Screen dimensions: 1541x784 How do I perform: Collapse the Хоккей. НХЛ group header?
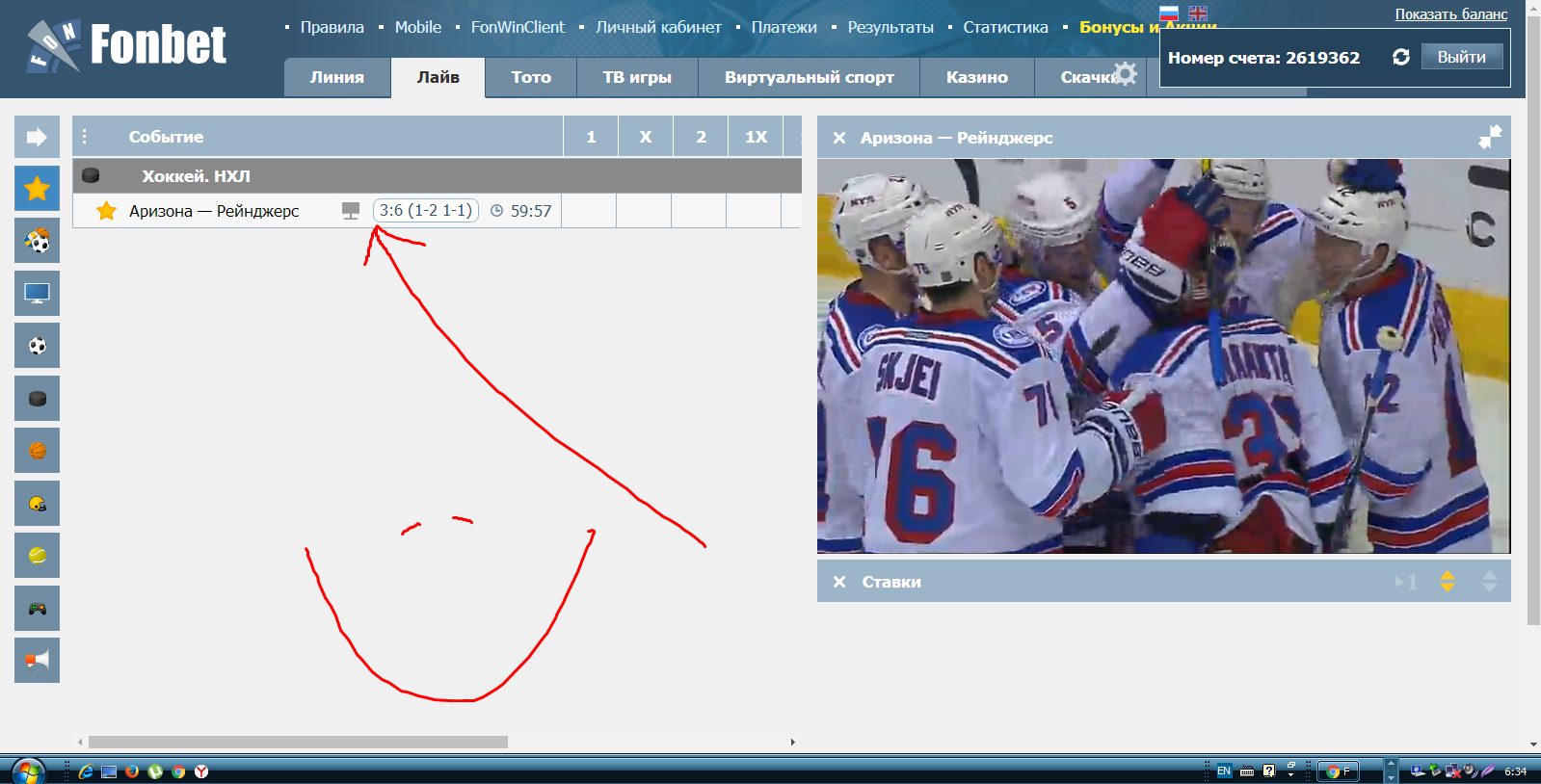pyautogui.click(x=437, y=176)
